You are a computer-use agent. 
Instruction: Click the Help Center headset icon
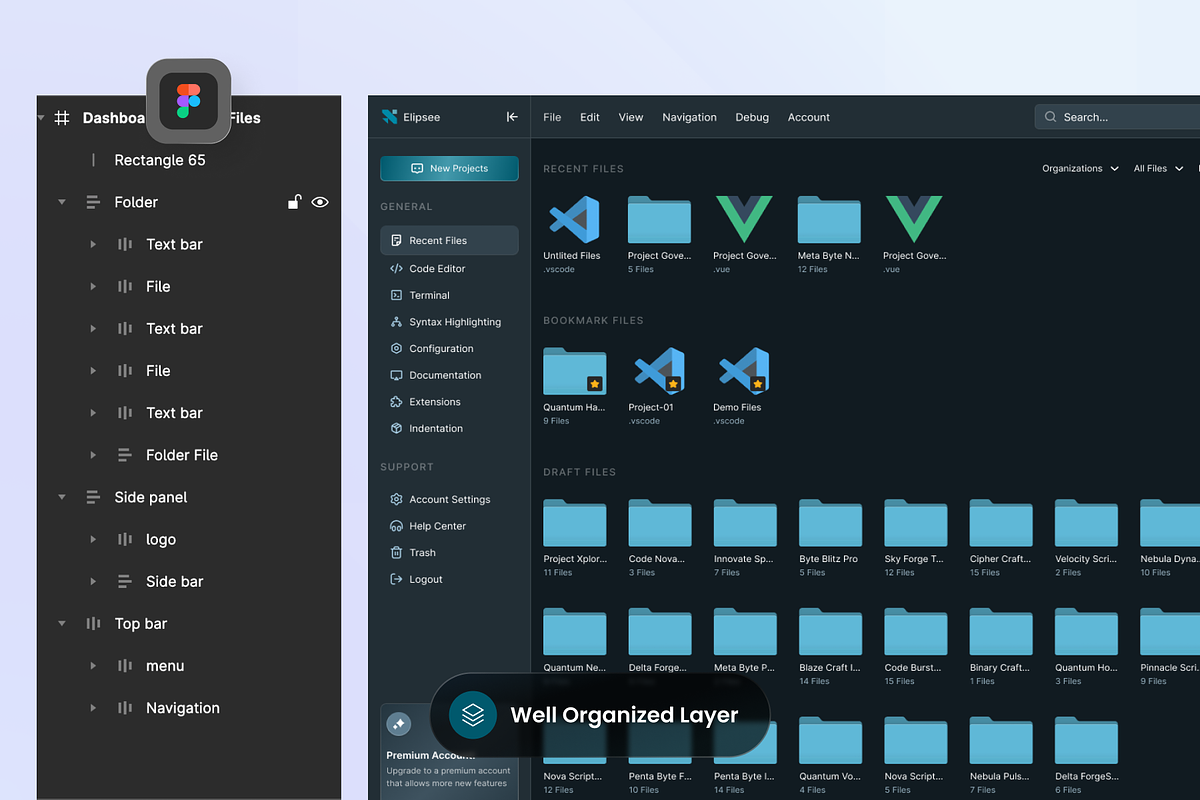[x=396, y=526]
